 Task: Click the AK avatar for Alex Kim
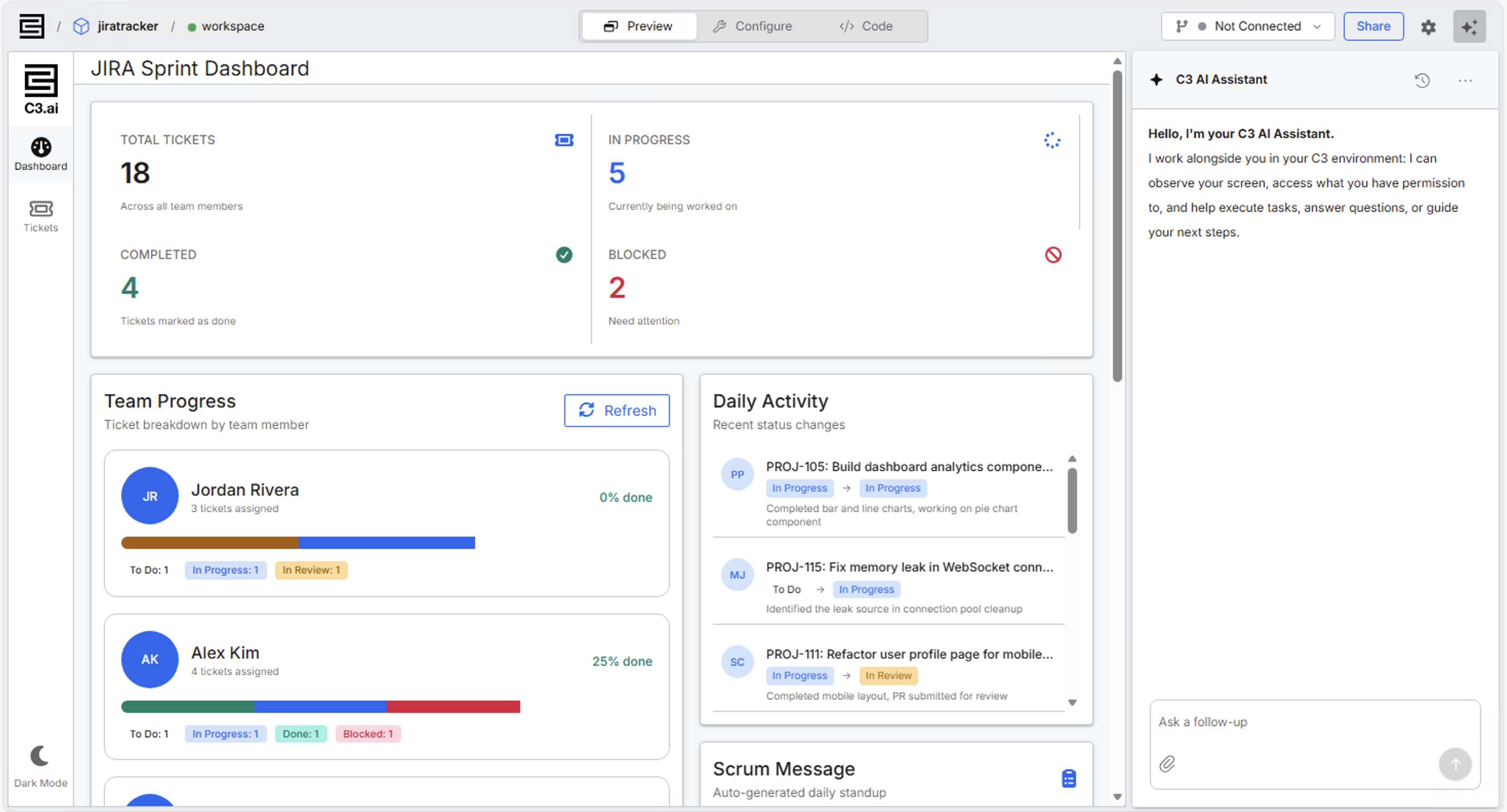click(150, 659)
